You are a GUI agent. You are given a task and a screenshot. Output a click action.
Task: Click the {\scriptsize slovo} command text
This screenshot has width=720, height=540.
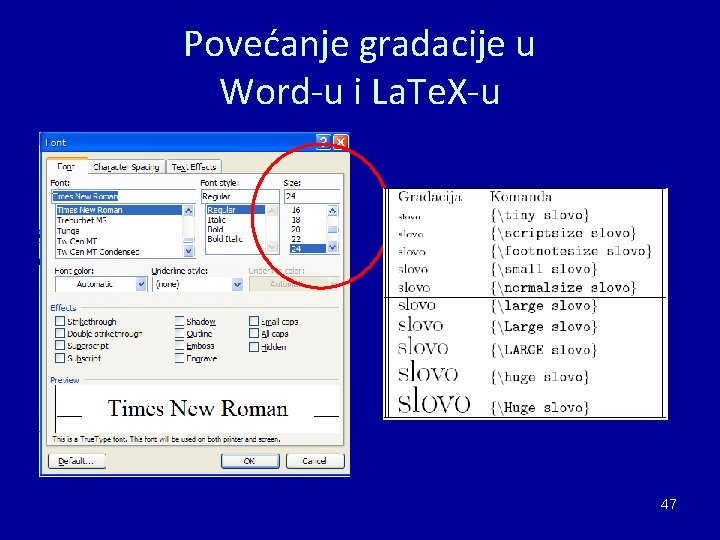563,233
